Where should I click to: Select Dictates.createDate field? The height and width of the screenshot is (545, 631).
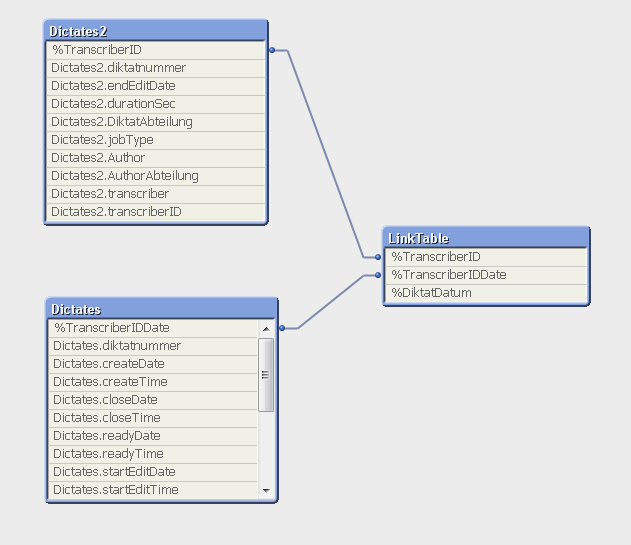[x=153, y=364]
